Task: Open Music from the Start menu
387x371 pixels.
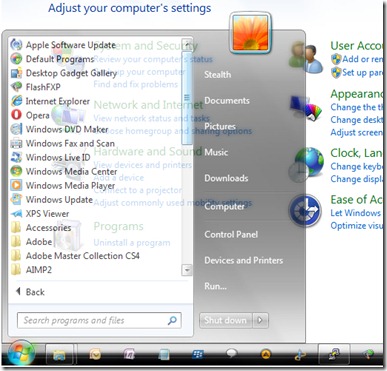Action: (x=216, y=152)
